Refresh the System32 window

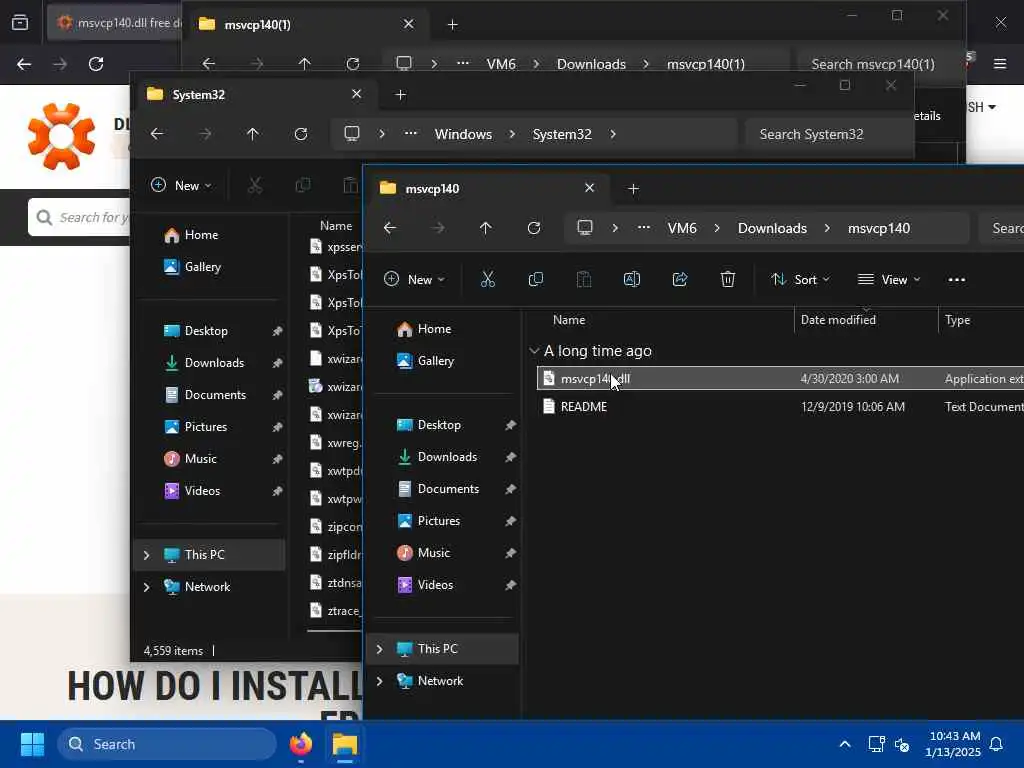click(x=300, y=134)
